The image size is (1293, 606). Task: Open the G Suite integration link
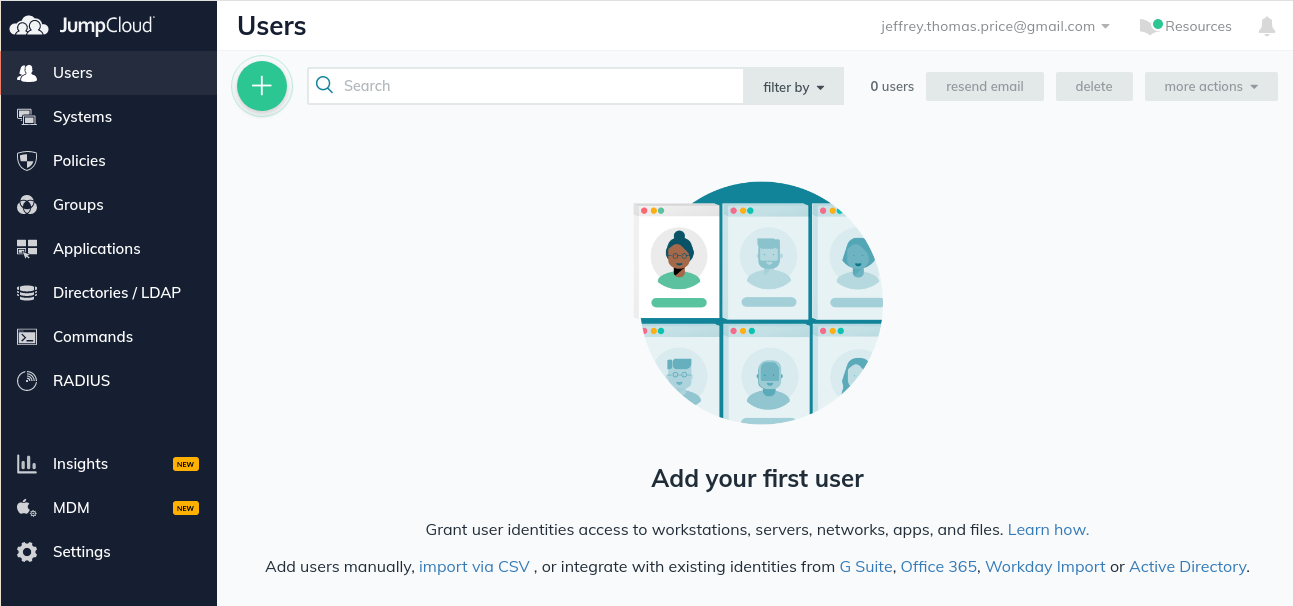[866, 567]
